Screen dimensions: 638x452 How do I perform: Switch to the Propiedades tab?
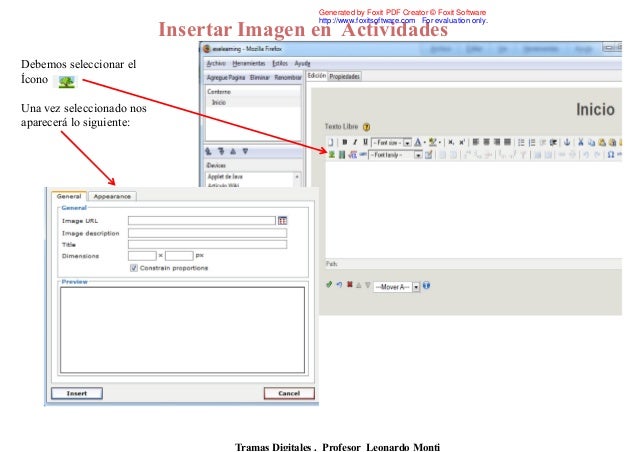click(344, 76)
